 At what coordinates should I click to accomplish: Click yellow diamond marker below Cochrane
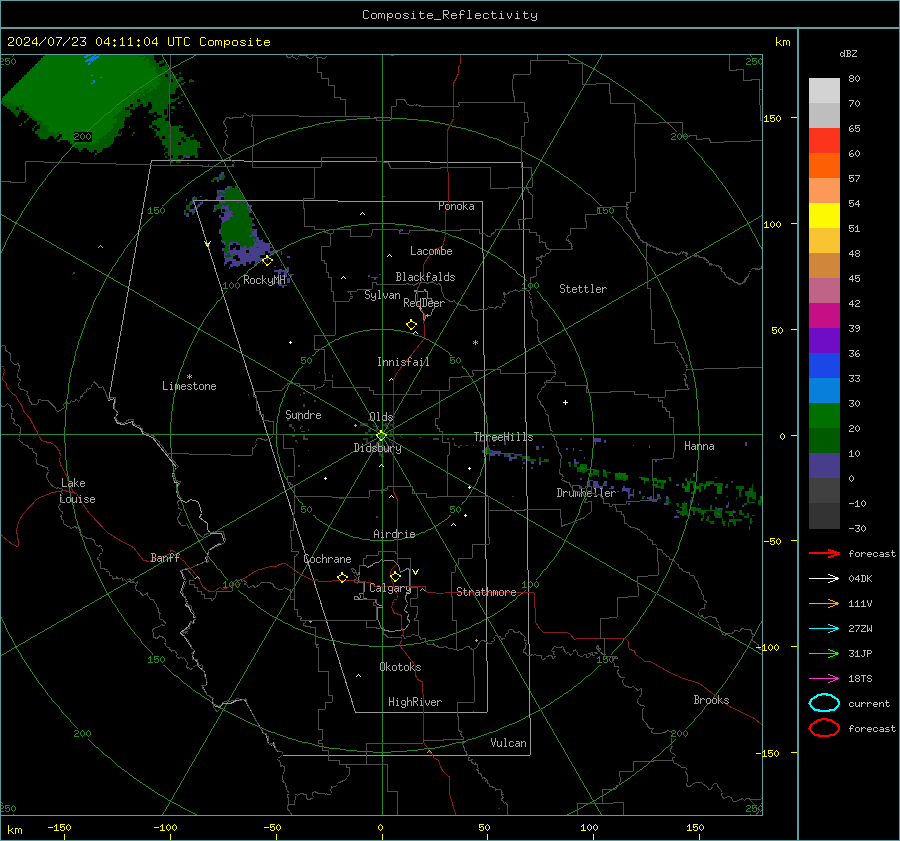(x=343, y=578)
